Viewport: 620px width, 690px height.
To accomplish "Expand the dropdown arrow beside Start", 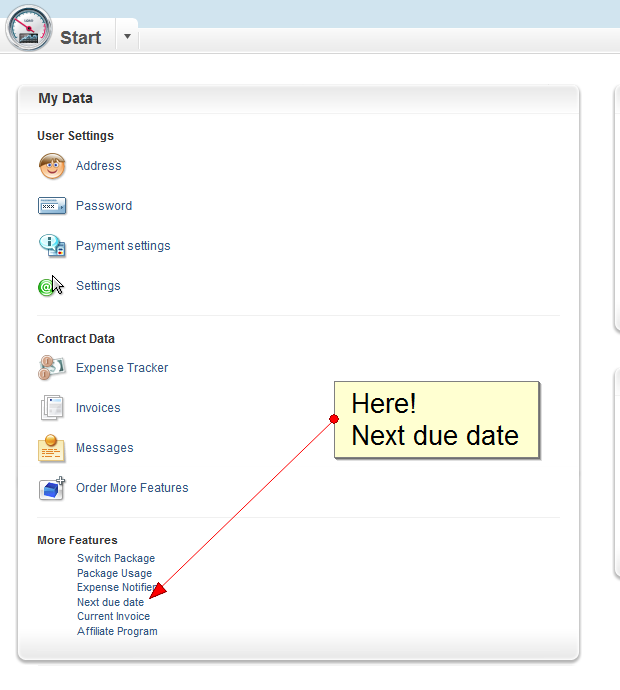I will [127, 37].
